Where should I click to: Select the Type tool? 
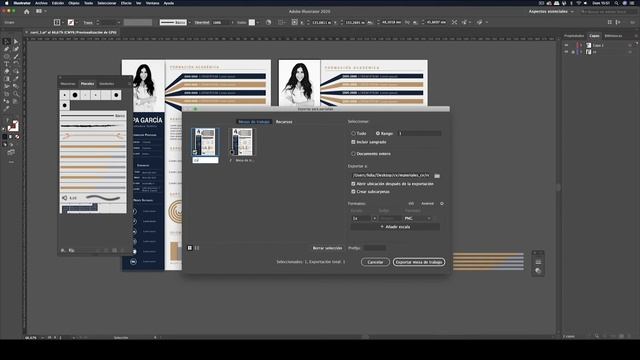pyautogui.click(x=7, y=64)
